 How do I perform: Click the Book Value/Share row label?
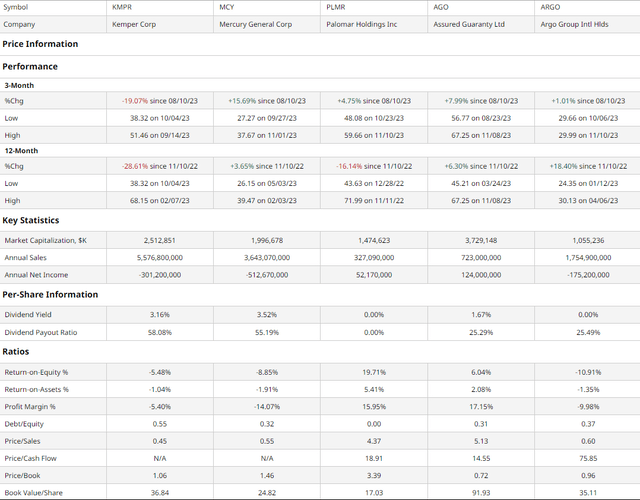pos(33,493)
